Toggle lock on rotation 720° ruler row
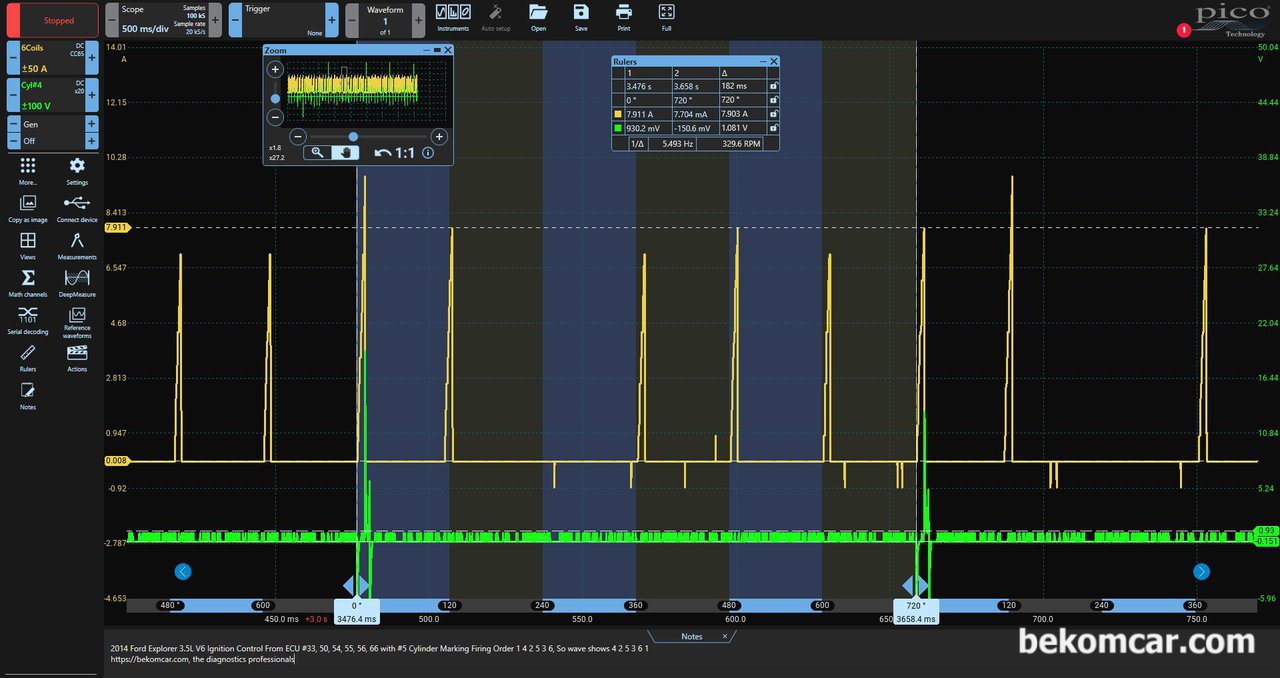This screenshot has height=678, width=1280. tap(773, 101)
